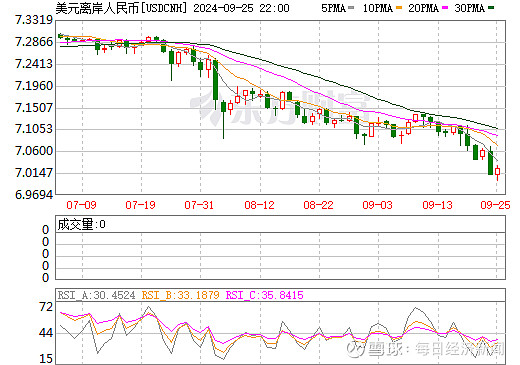This screenshot has width=520, height=365.
Task: Click the RSI_C:35.8415 indicator label
Action: 265,295
